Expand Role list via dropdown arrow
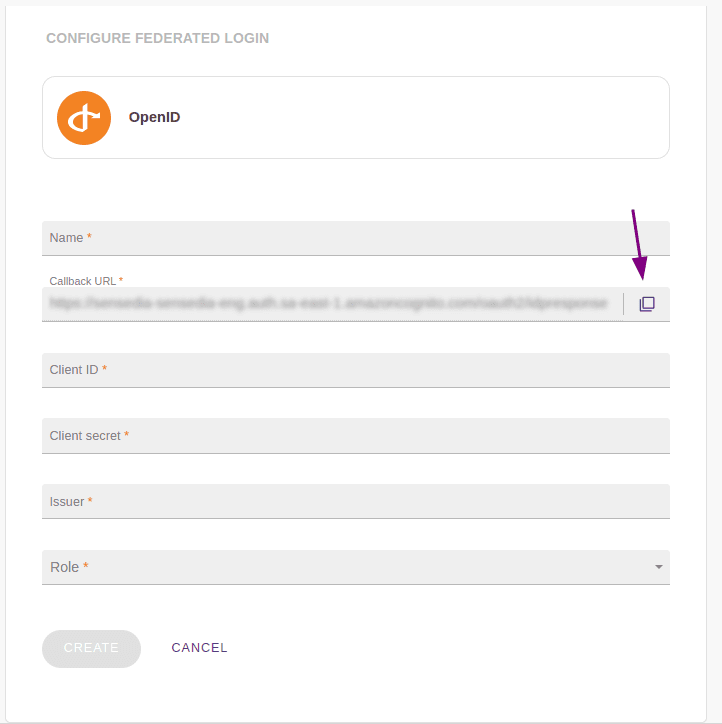The image size is (722, 724). [658, 567]
